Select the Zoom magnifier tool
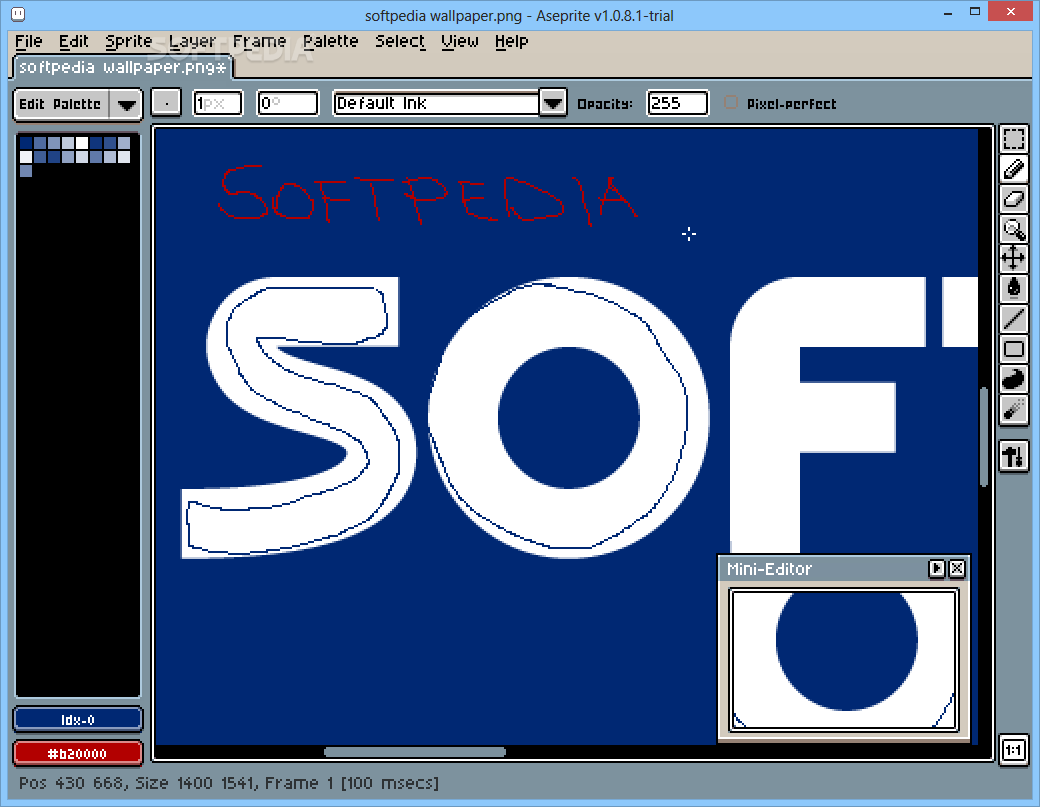Screen dimensions: 1040x807 tap(1013, 229)
